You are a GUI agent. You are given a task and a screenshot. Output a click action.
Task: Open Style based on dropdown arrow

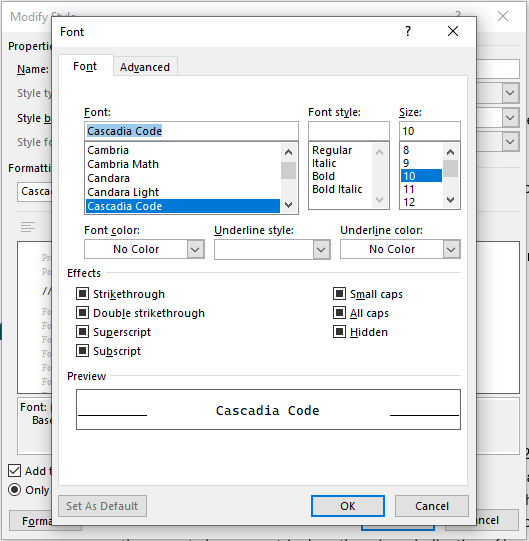[x=510, y=118]
